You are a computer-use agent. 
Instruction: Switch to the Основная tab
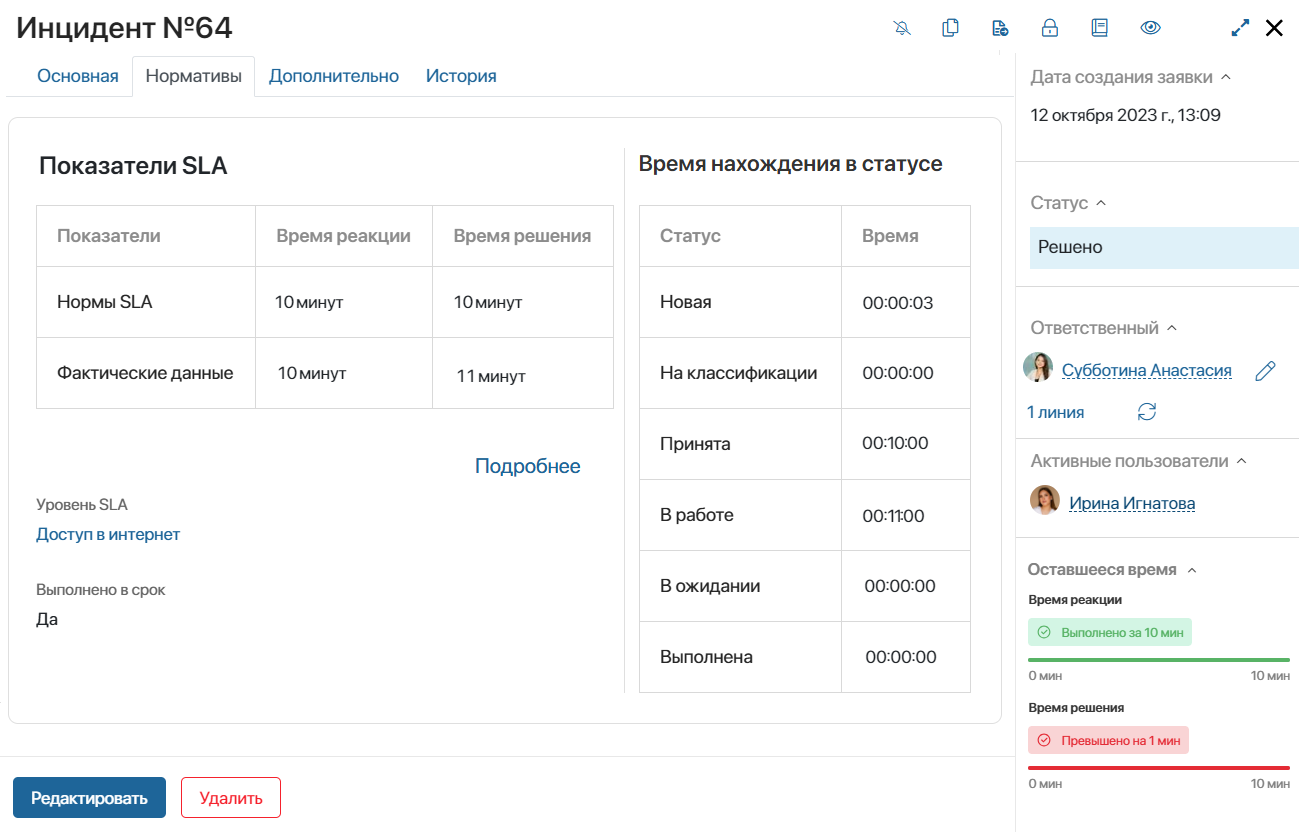(x=78, y=76)
